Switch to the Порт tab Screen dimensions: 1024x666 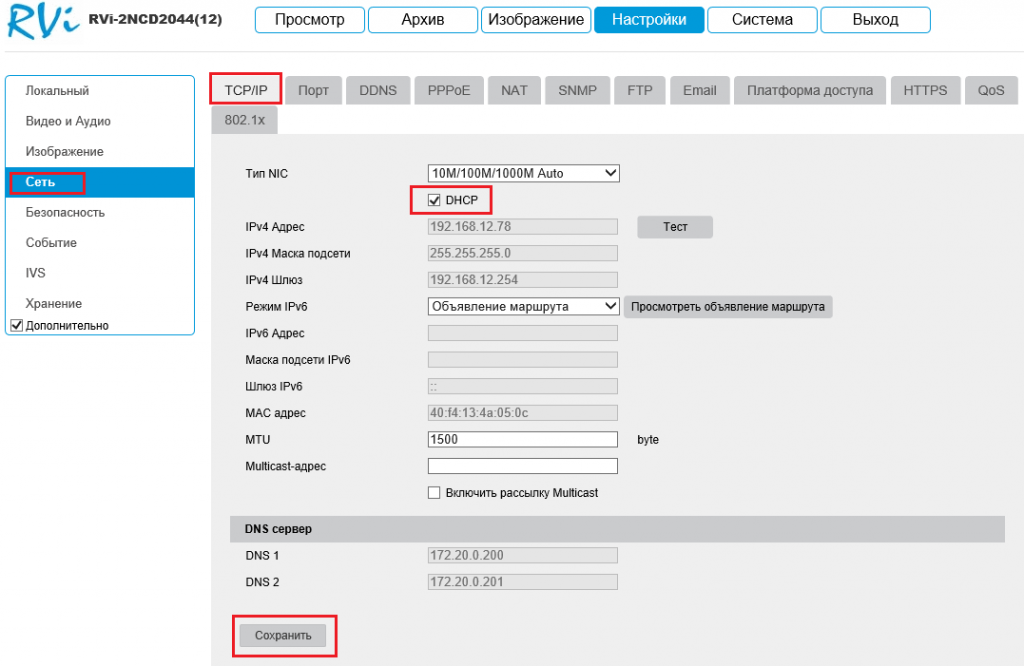point(313,90)
